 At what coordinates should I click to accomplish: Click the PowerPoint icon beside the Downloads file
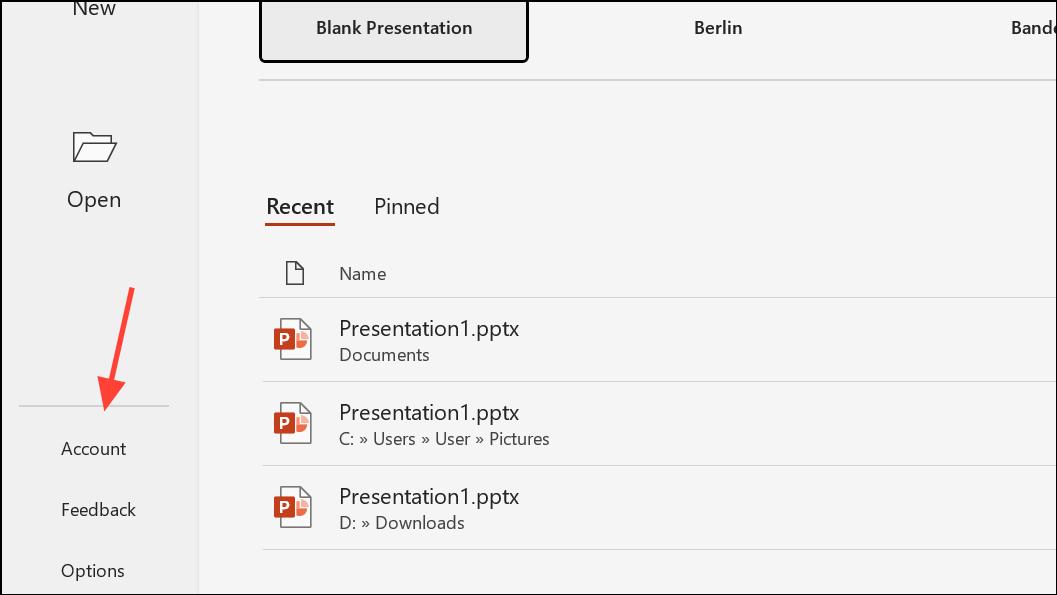point(291,507)
